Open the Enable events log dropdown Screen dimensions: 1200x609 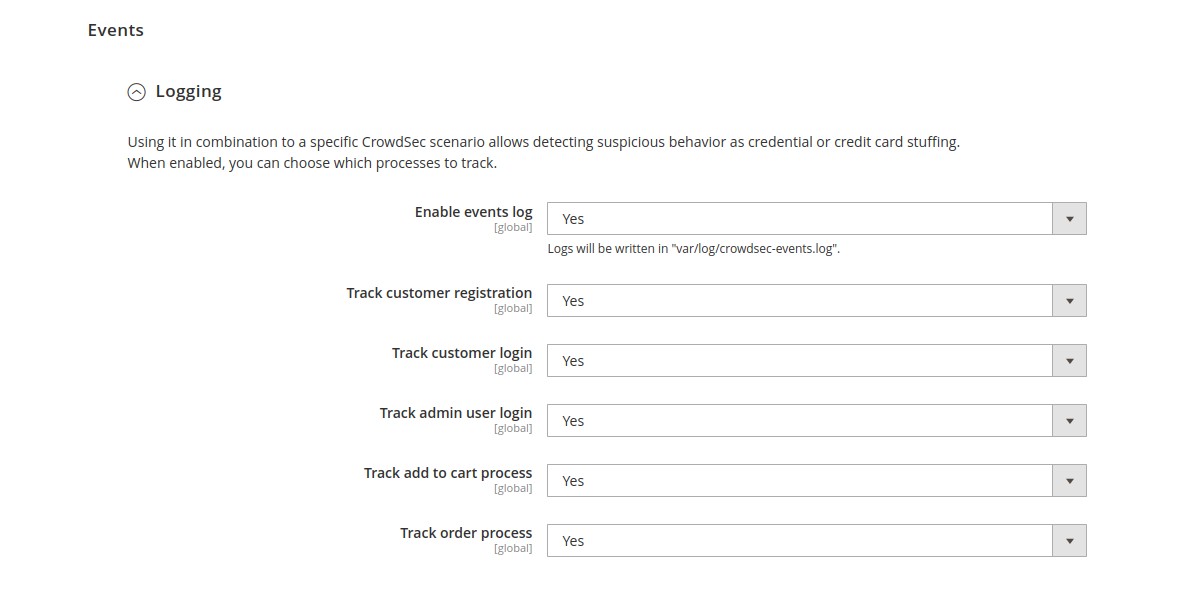(x=800, y=219)
